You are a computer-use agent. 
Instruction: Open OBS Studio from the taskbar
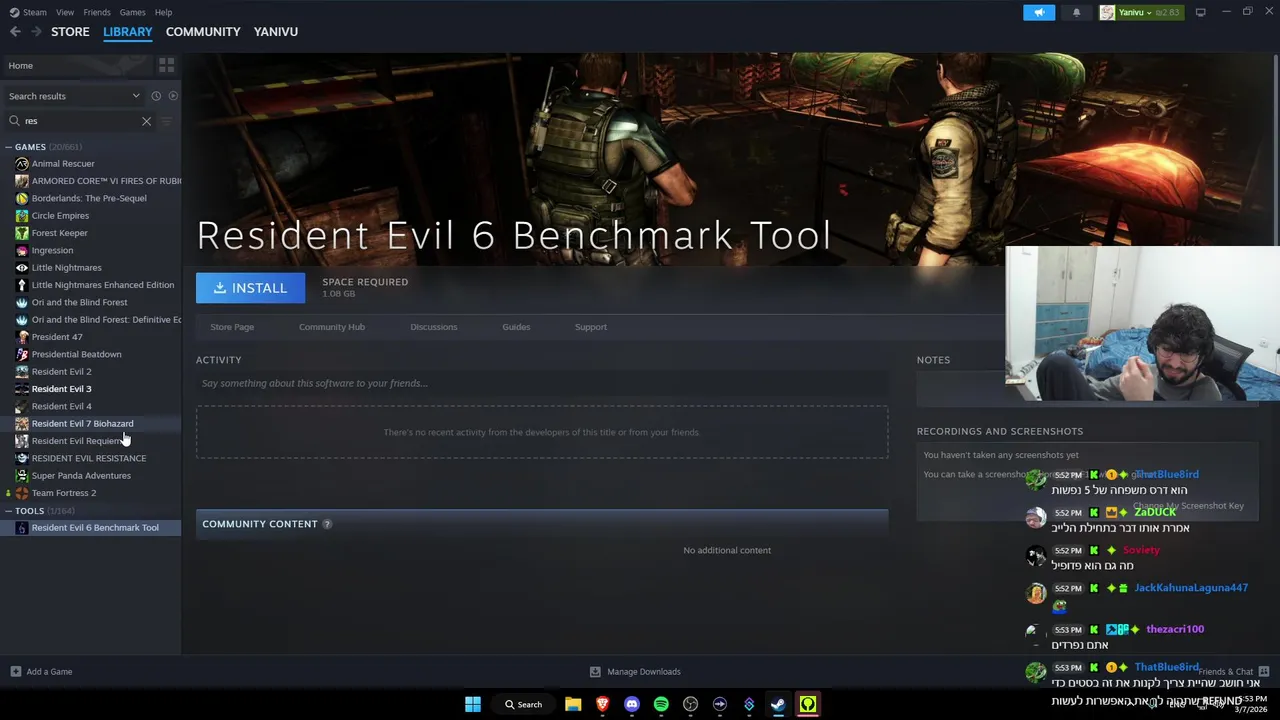690,704
